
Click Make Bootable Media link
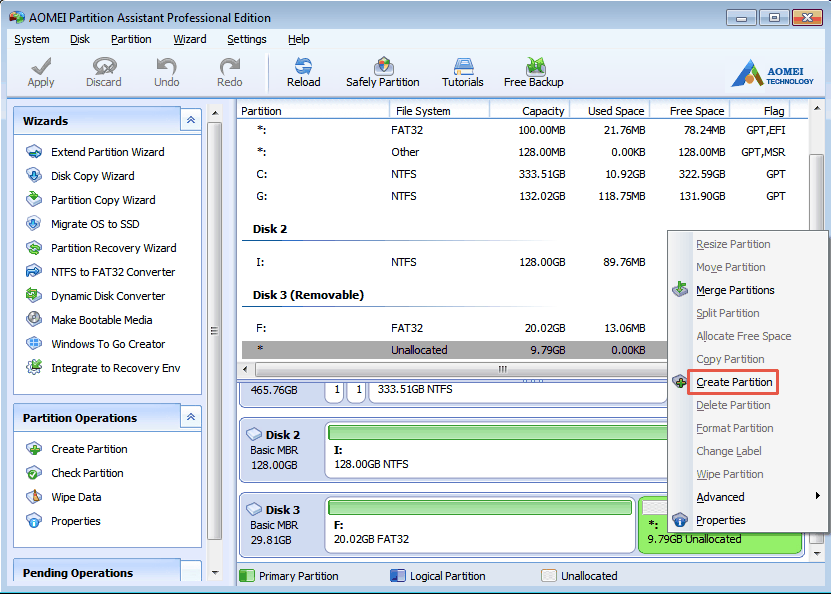point(101,320)
